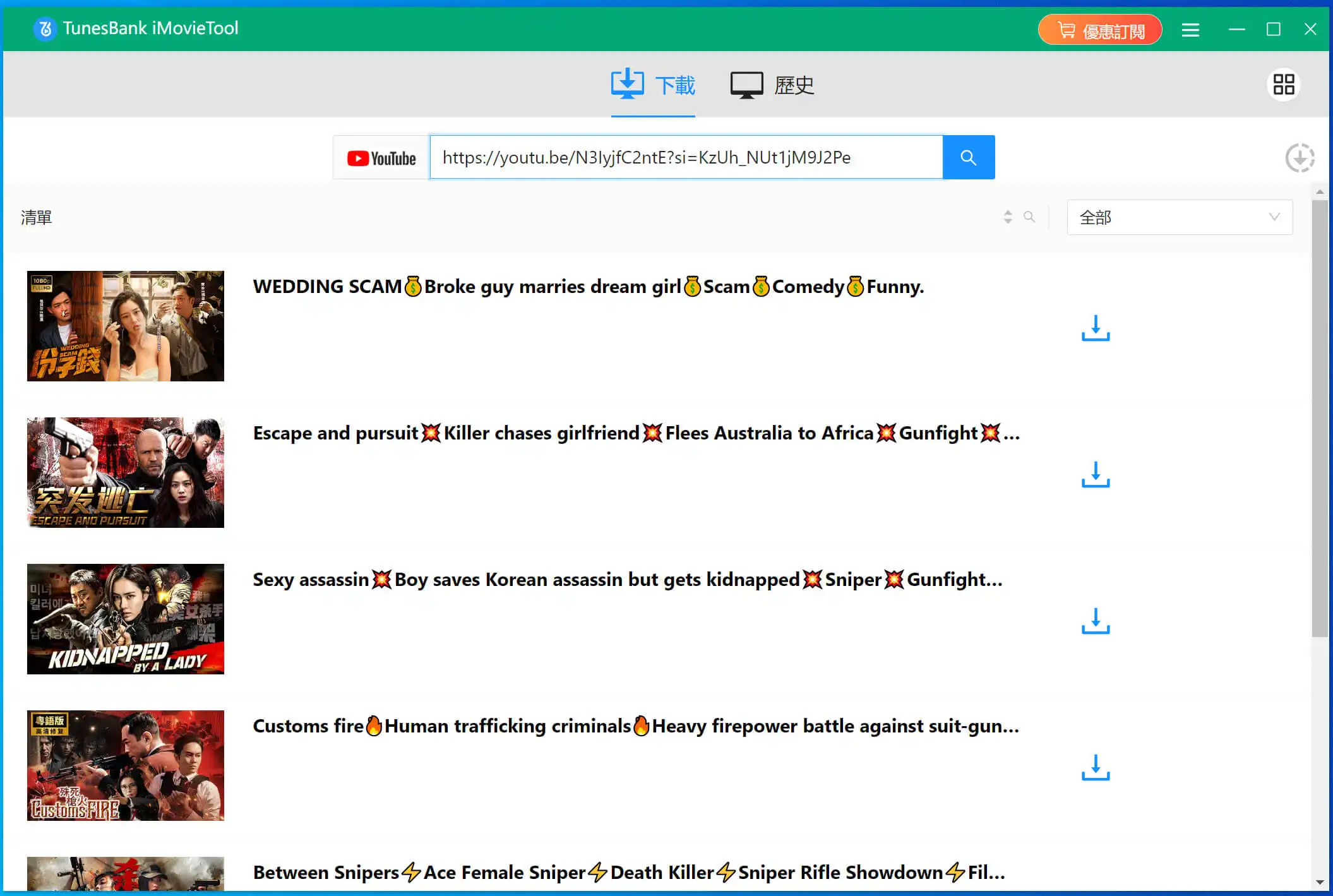Click inside the video URL field
Viewport: 1333px width, 896px height.
(685, 157)
